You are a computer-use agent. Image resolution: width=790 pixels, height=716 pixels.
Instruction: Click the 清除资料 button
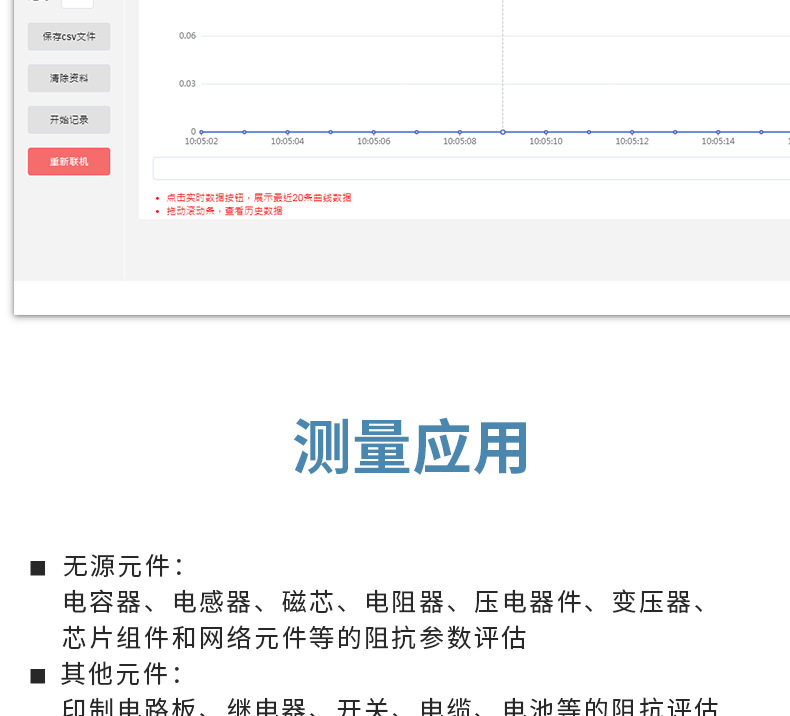(69, 78)
